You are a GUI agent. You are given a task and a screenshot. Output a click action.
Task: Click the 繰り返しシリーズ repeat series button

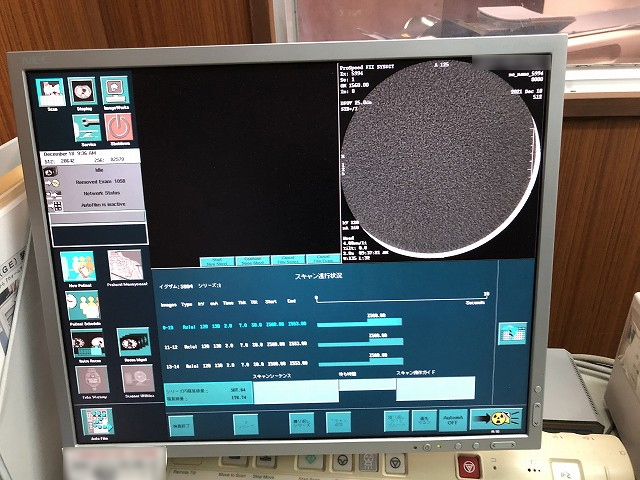(301, 423)
